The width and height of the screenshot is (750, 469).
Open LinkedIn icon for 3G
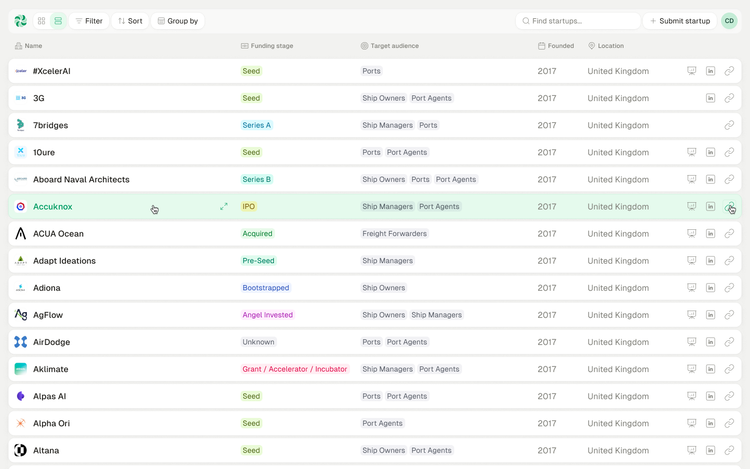(710, 98)
